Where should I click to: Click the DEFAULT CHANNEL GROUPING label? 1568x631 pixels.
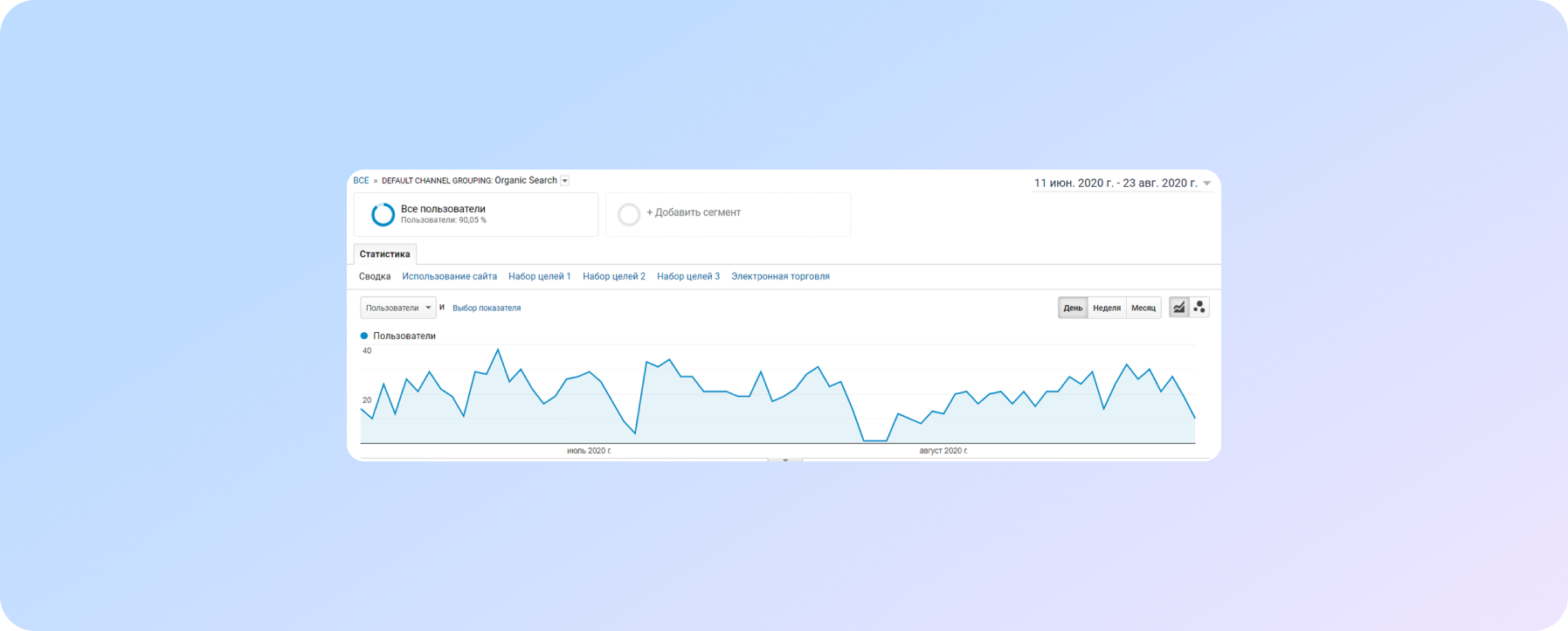437,181
